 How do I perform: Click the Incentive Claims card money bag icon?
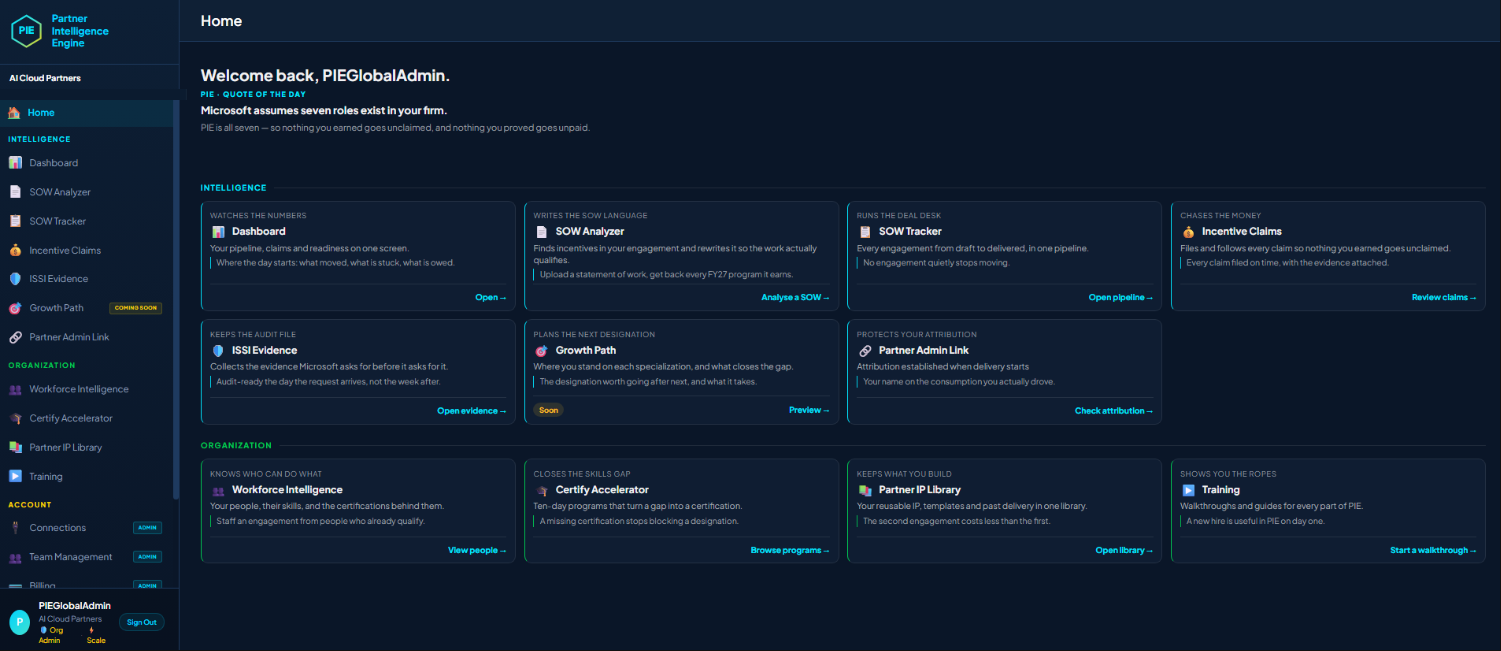[1188, 232]
